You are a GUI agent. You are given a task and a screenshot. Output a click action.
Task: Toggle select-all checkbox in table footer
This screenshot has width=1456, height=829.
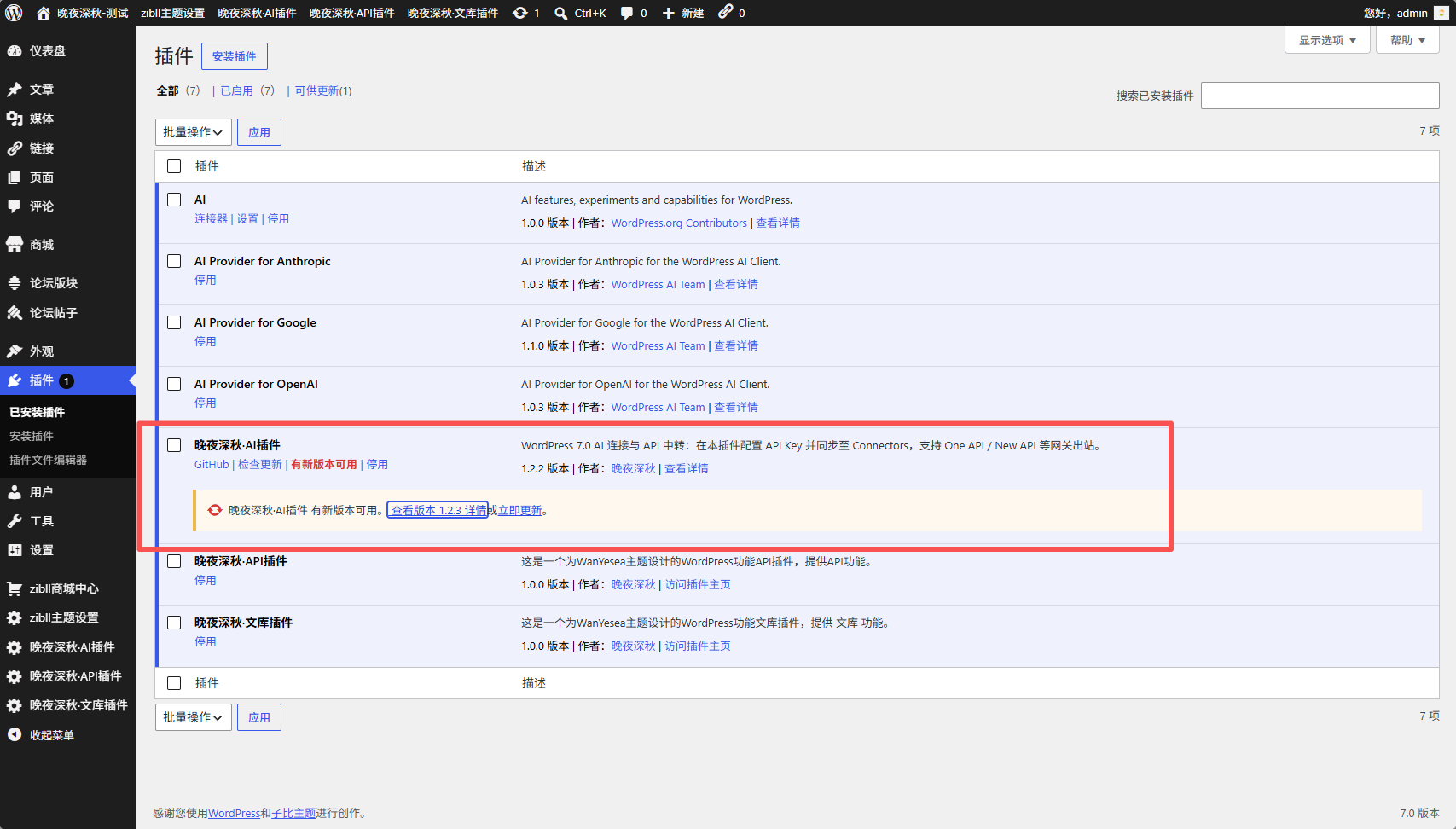coord(174,683)
